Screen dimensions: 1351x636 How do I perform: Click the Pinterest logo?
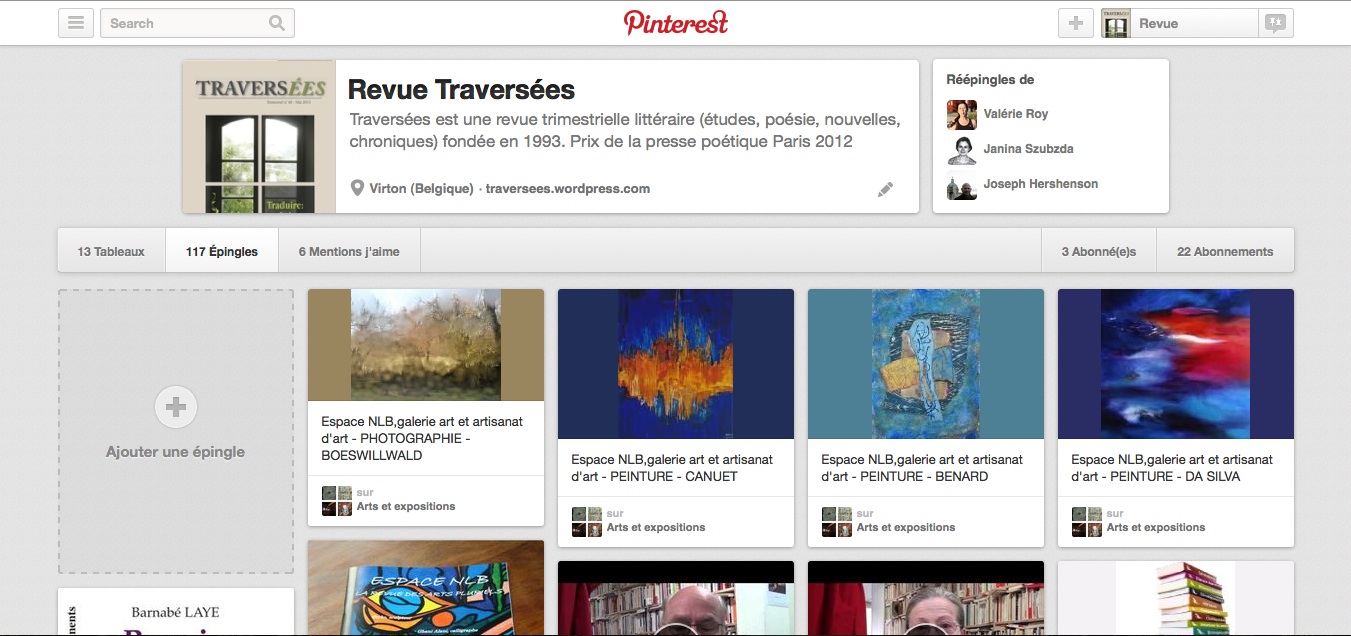pyautogui.click(x=676, y=23)
